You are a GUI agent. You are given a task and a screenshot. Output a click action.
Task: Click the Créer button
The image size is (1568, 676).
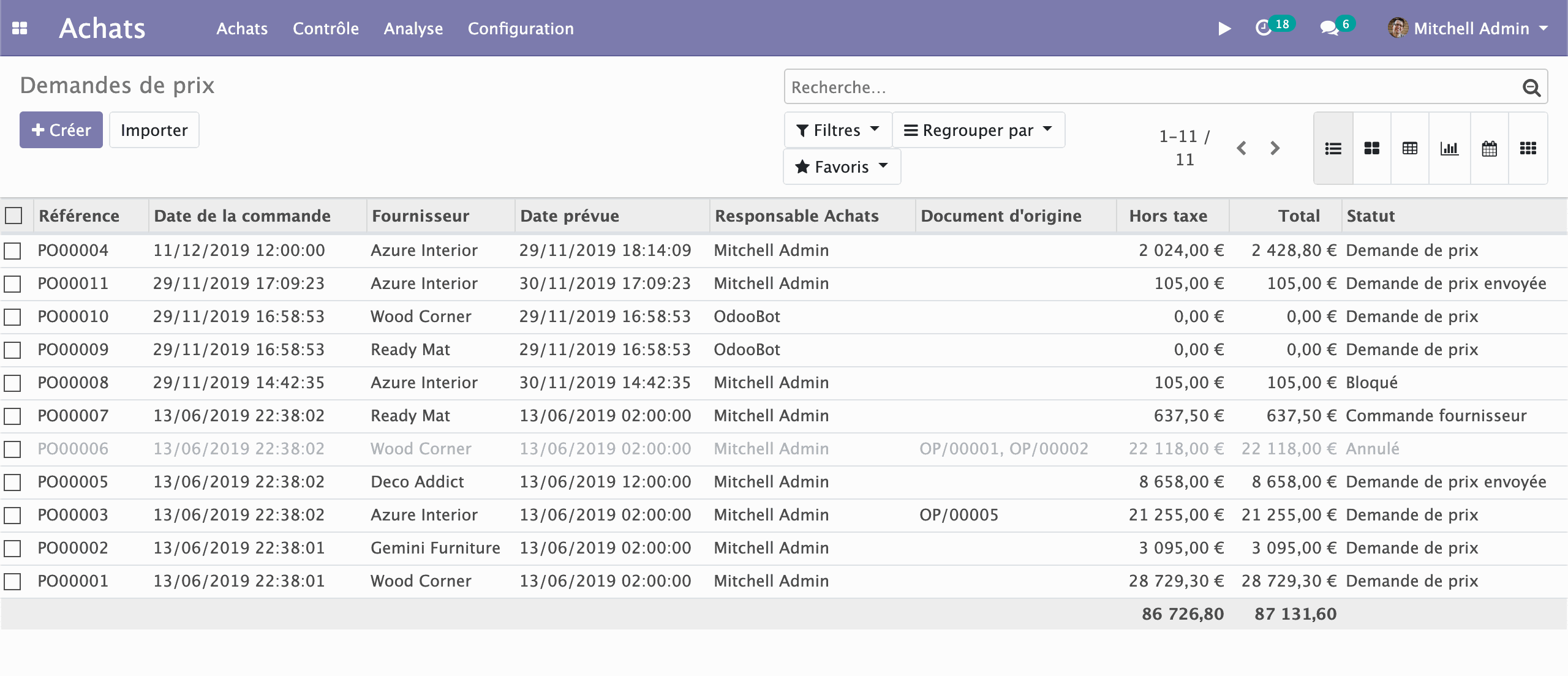61,130
